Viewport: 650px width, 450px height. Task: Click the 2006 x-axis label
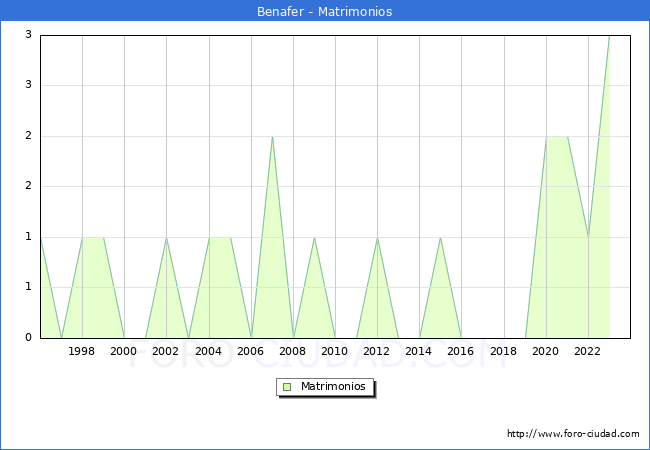coord(250,351)
